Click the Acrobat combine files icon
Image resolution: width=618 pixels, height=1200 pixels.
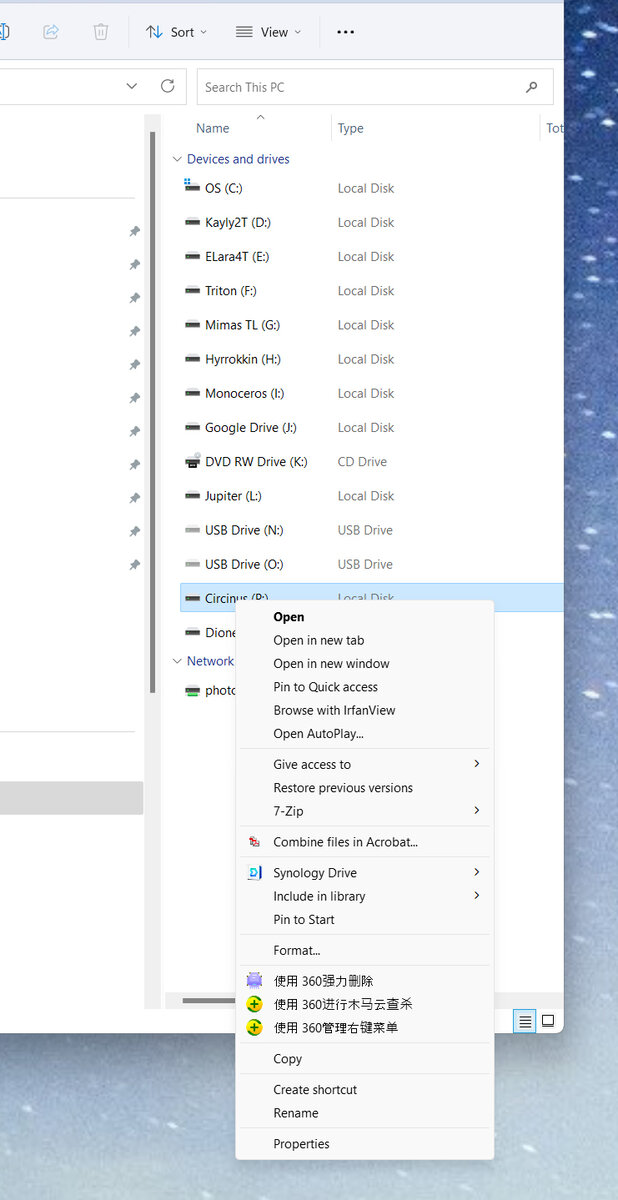click(254, 842)
